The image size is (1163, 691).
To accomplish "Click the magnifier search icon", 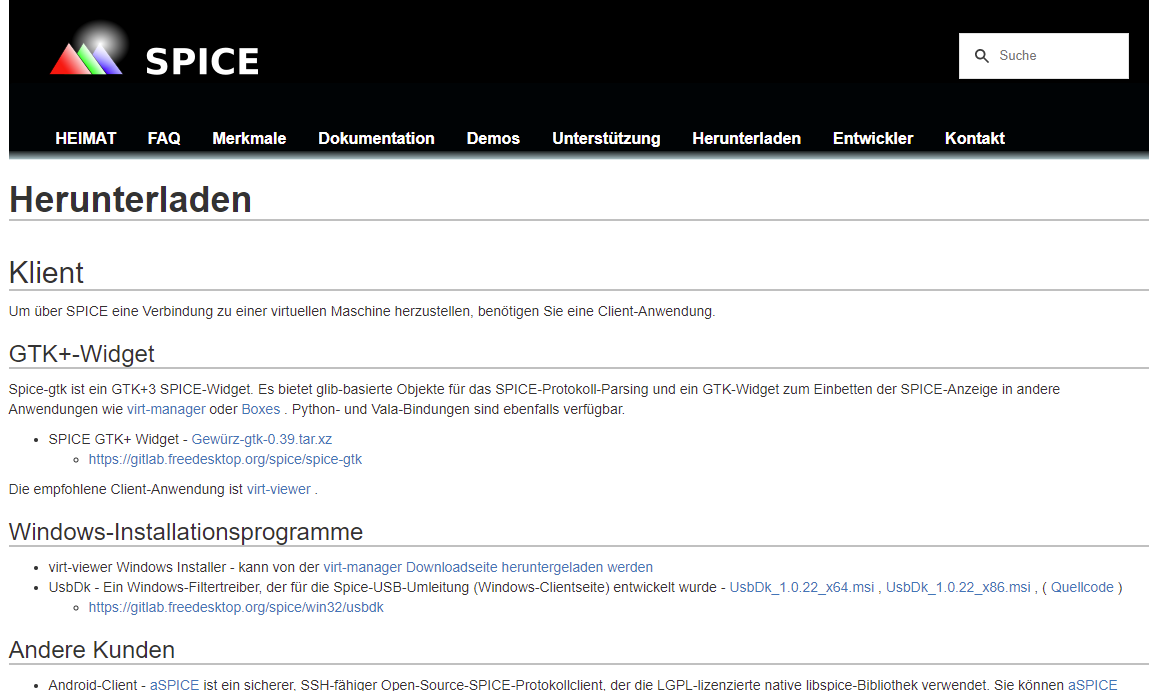I will click(x=981, y=56).
